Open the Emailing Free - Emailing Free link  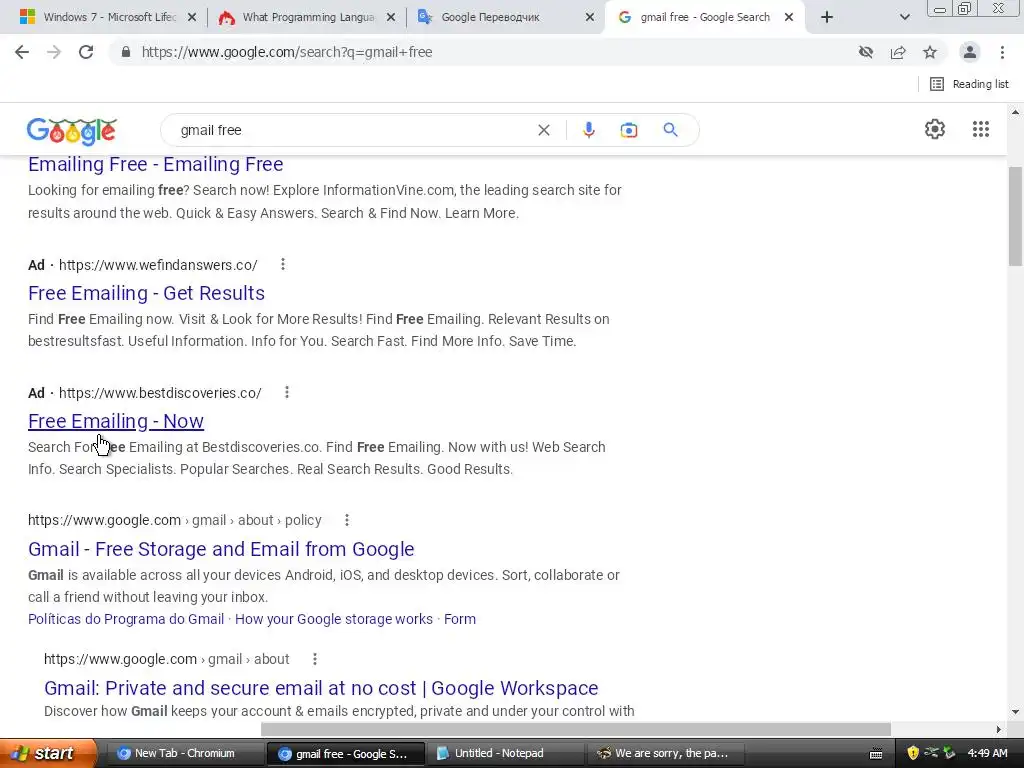(155, 164)
